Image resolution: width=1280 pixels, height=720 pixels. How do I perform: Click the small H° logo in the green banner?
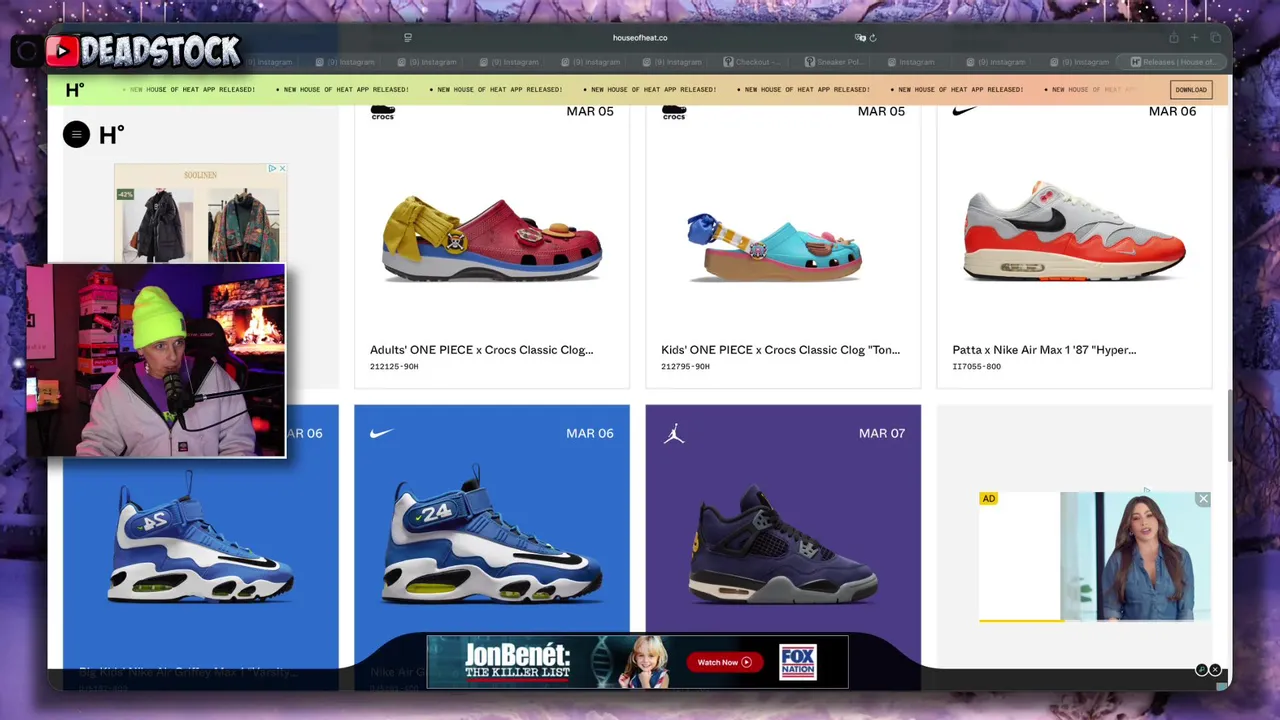(74, 90)
